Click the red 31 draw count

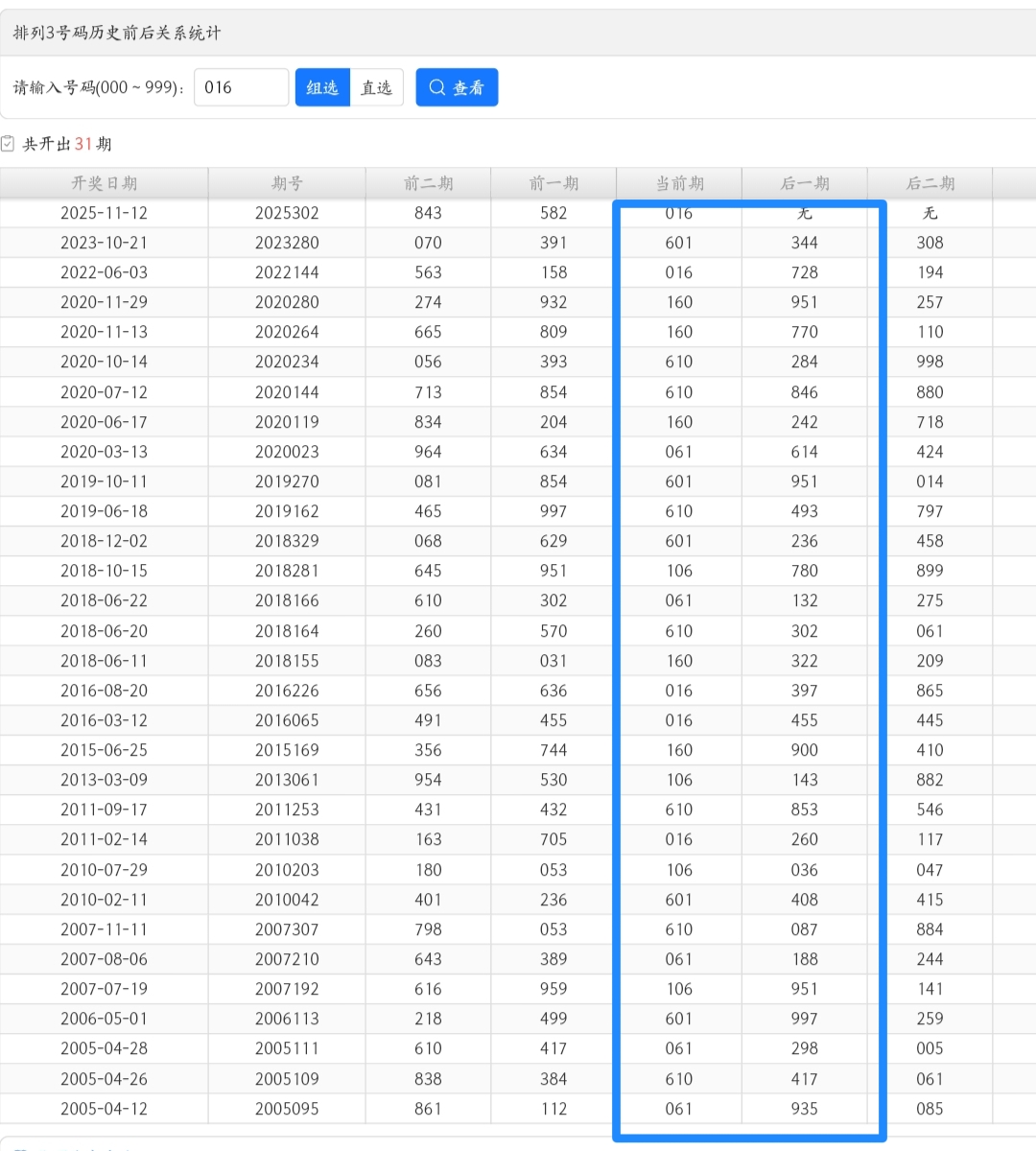(x=83, y=144)
